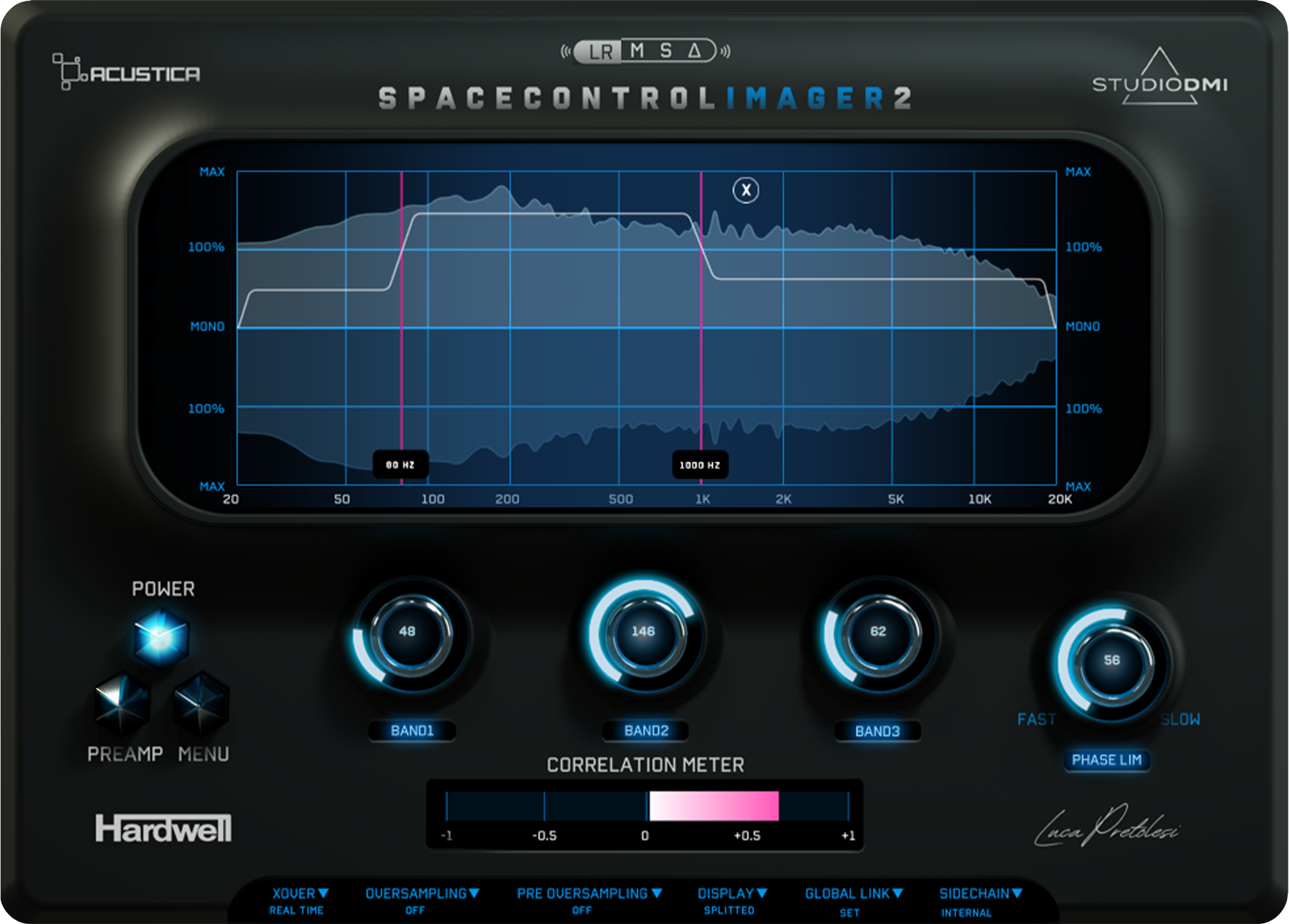This screenshot has height=924, width=1289.
Task: Toggle the BAND1 button
Action: click(412, 730)
